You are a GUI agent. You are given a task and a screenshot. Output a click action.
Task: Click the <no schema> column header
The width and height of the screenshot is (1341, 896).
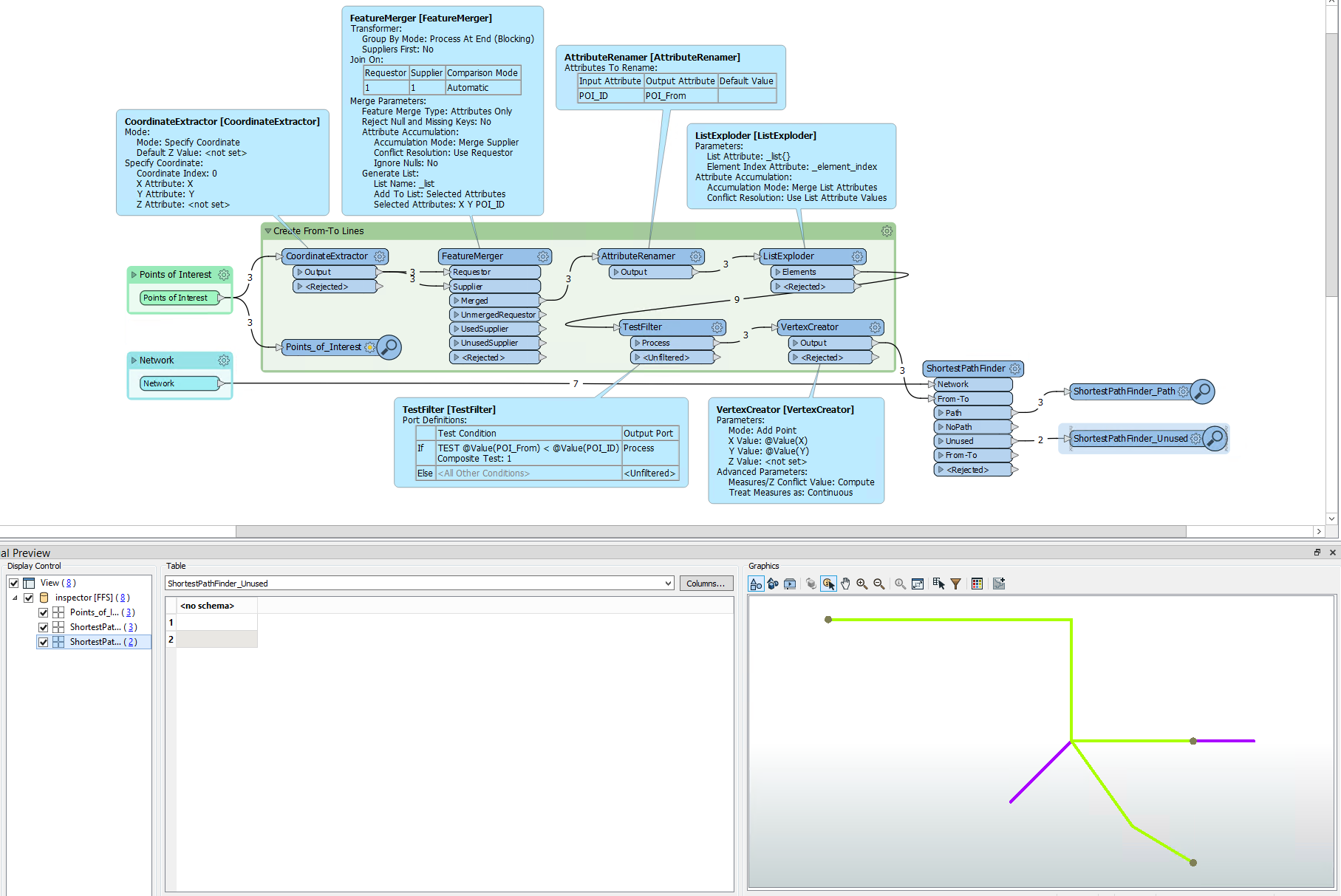(217, 606)
